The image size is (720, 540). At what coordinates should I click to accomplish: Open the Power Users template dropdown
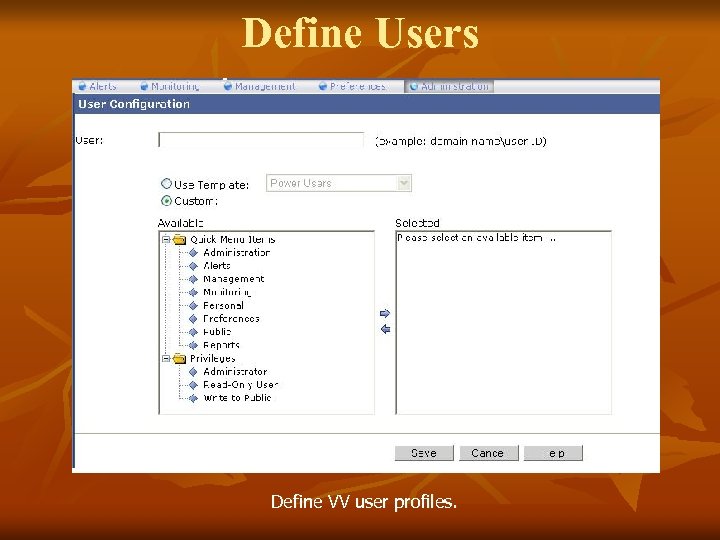pyautogui.click(x=339, y=183)
